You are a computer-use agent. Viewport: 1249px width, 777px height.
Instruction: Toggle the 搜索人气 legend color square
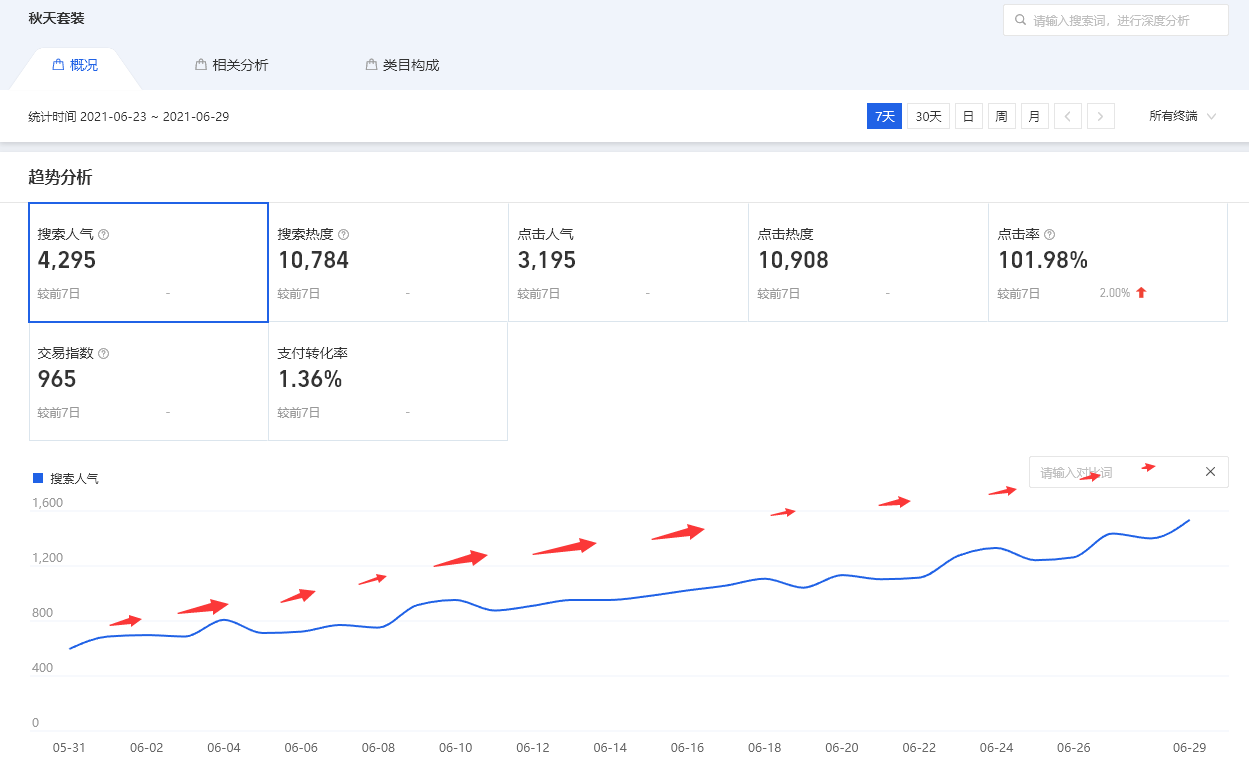pyautogui.click(x=38, y=479)
